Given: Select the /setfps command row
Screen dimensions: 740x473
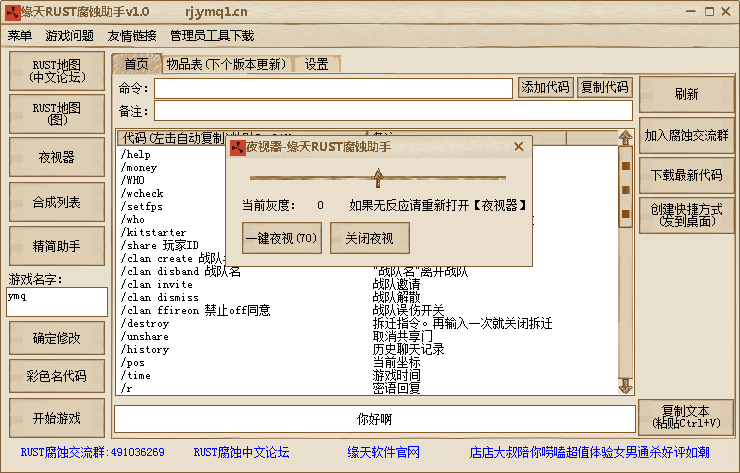Looking at the screenshot, I should coord(142,206).
